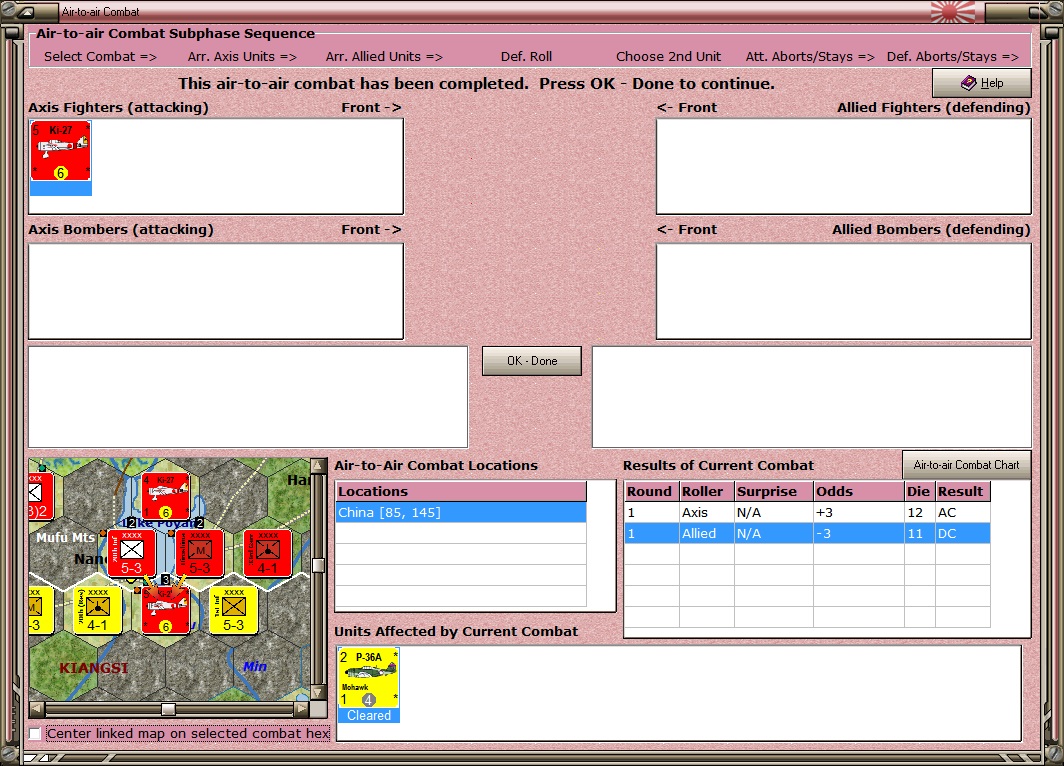The image size is (1064, 766).
Task: Select the Allied roller cell in results
Action: tap(706, 533)
